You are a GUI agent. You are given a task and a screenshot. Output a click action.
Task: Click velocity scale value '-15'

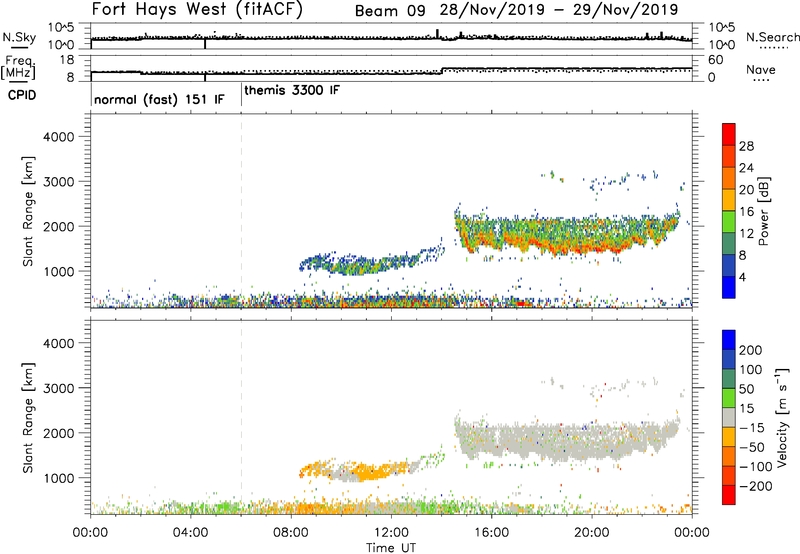point(752,427)
